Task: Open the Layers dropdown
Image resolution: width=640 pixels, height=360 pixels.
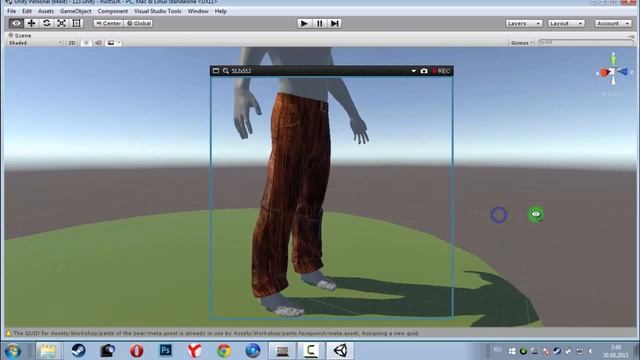Action: (524, 23)
